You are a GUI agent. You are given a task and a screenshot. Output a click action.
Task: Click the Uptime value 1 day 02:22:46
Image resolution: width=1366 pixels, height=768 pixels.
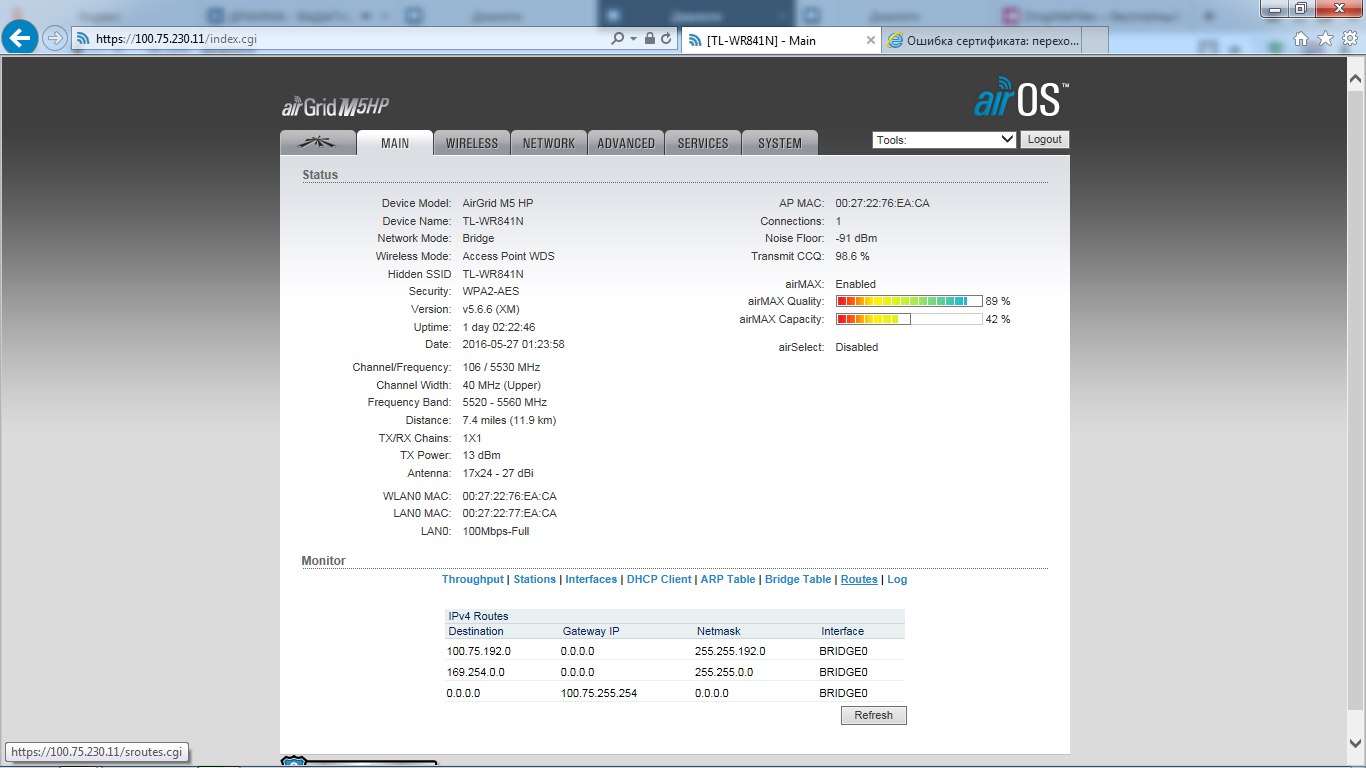tap(499, 327)
